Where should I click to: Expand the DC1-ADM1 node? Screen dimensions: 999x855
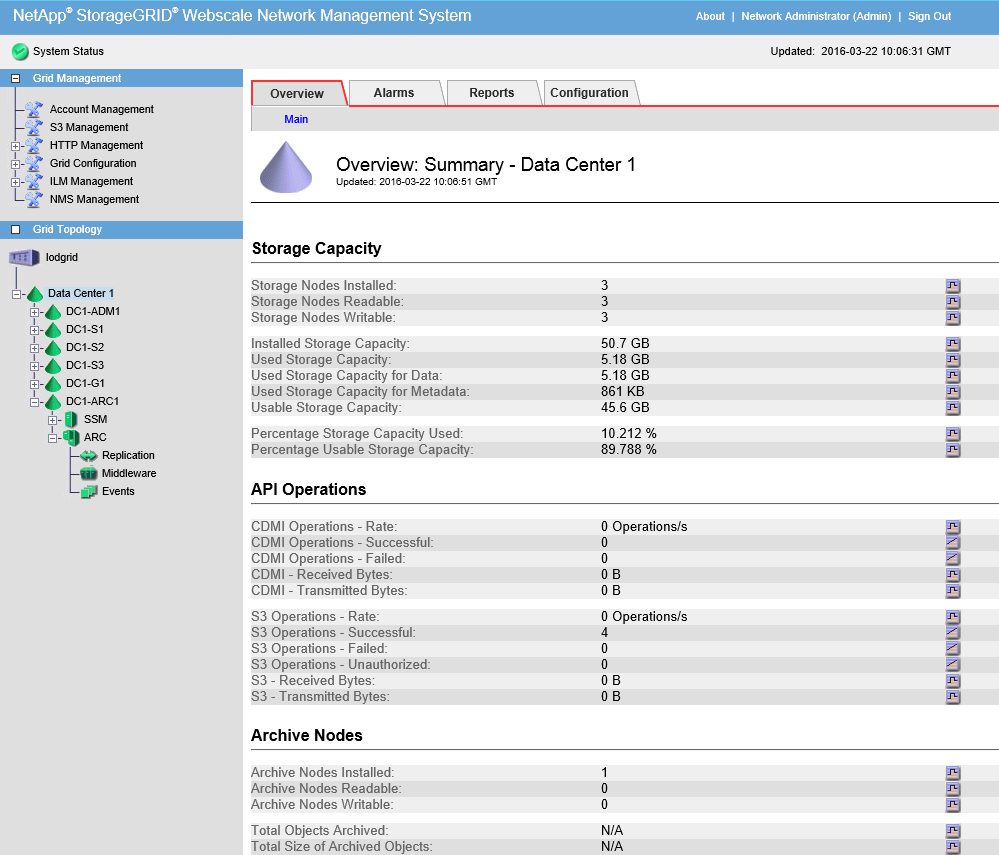click(x=34, y=312)
